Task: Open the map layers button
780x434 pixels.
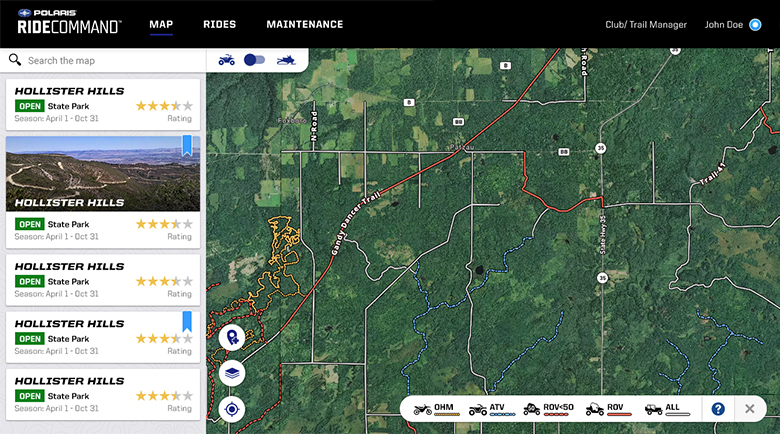Action: click(x=232, y=373)
